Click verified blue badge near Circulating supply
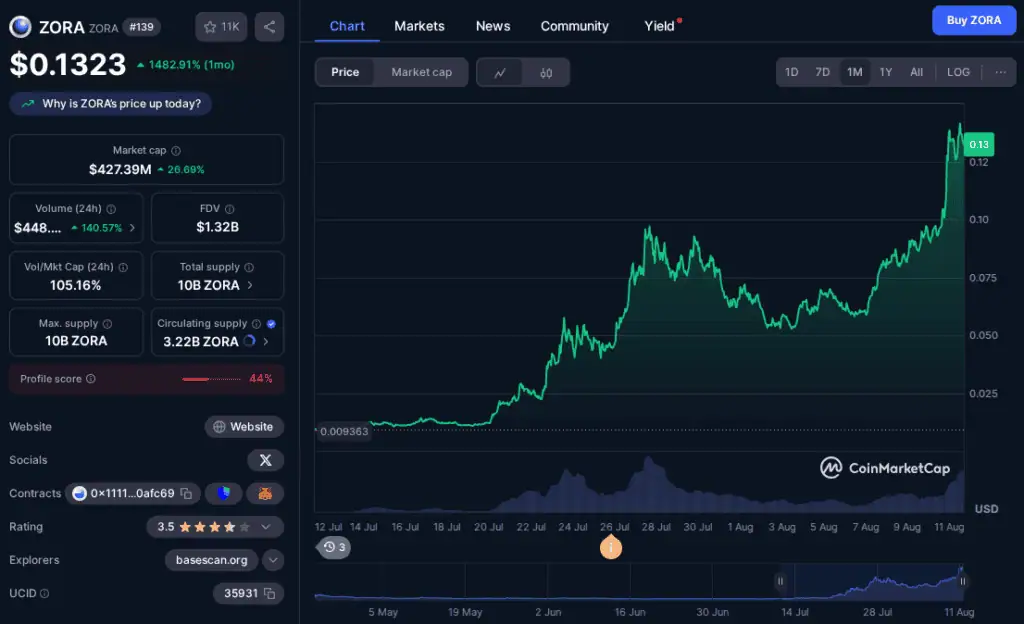 point(271,324)
